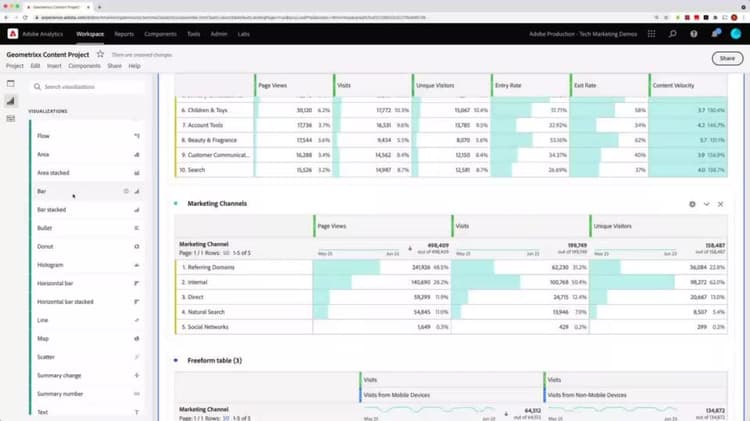Select the Text visualization
750x421 pixels.
coord(87,412)
